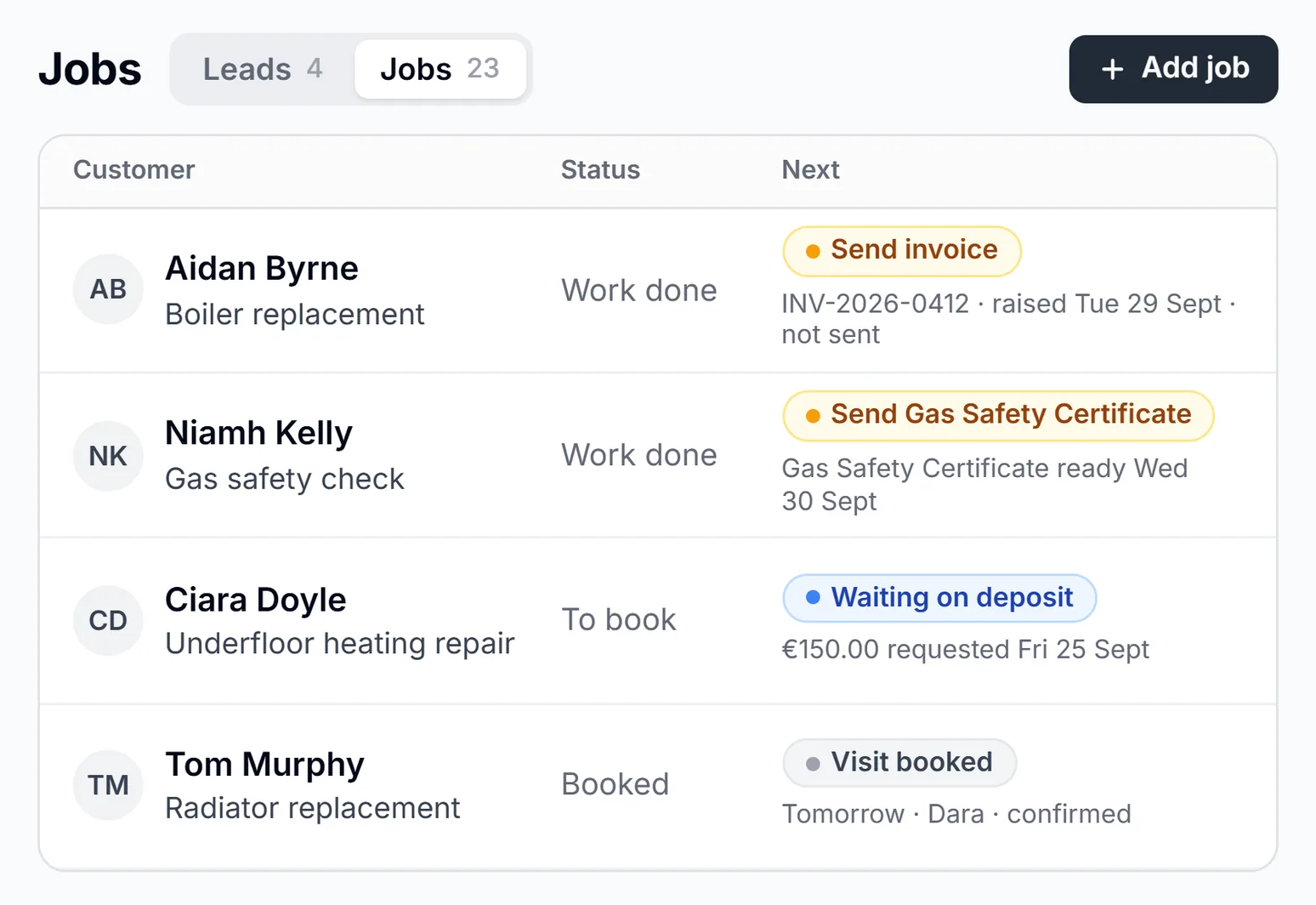This screenshot has height=905, width=1316.
Task: Click the To book status cell
Action: point(619,620)
